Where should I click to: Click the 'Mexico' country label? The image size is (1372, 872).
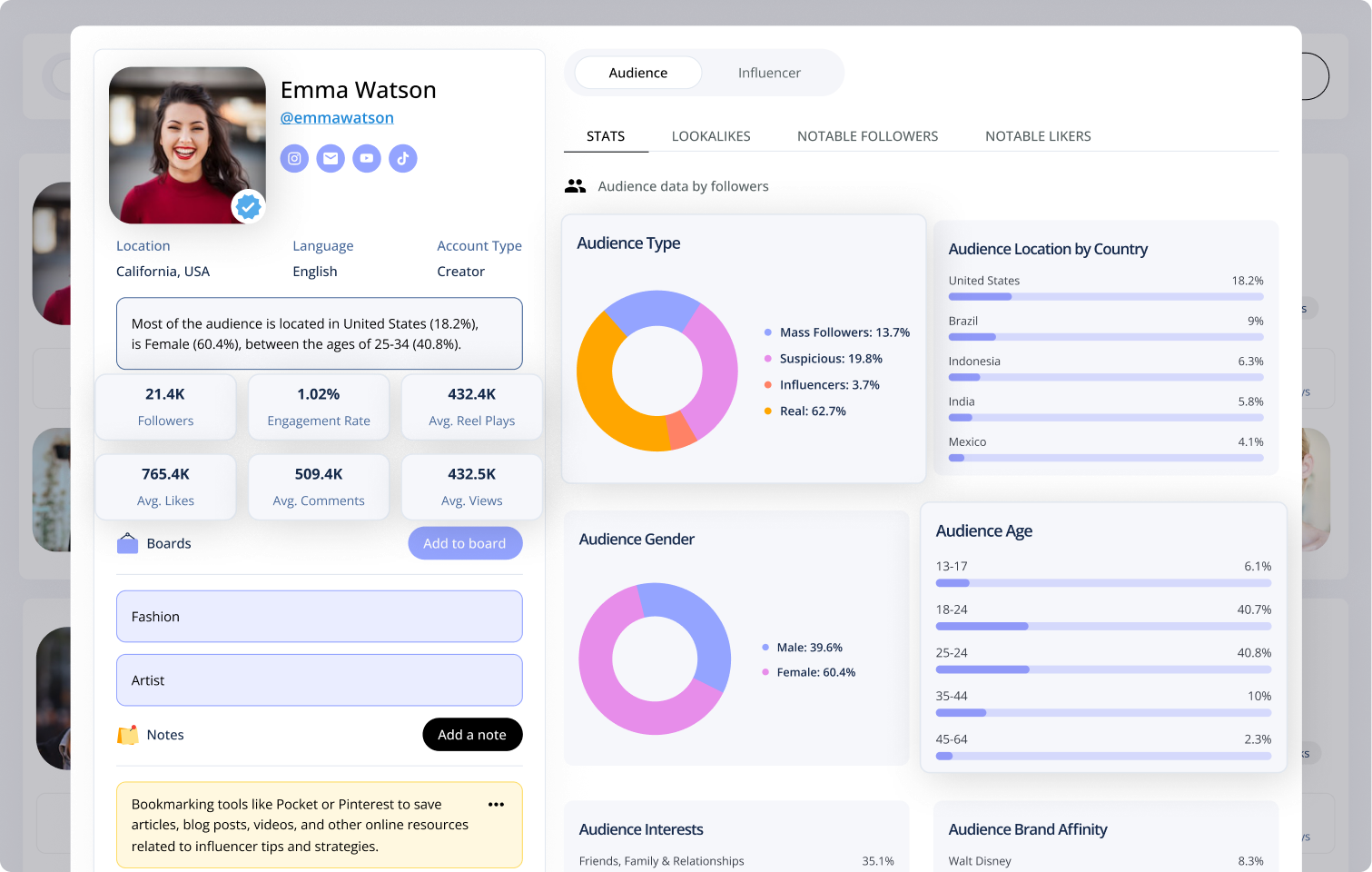coord(967,442)
